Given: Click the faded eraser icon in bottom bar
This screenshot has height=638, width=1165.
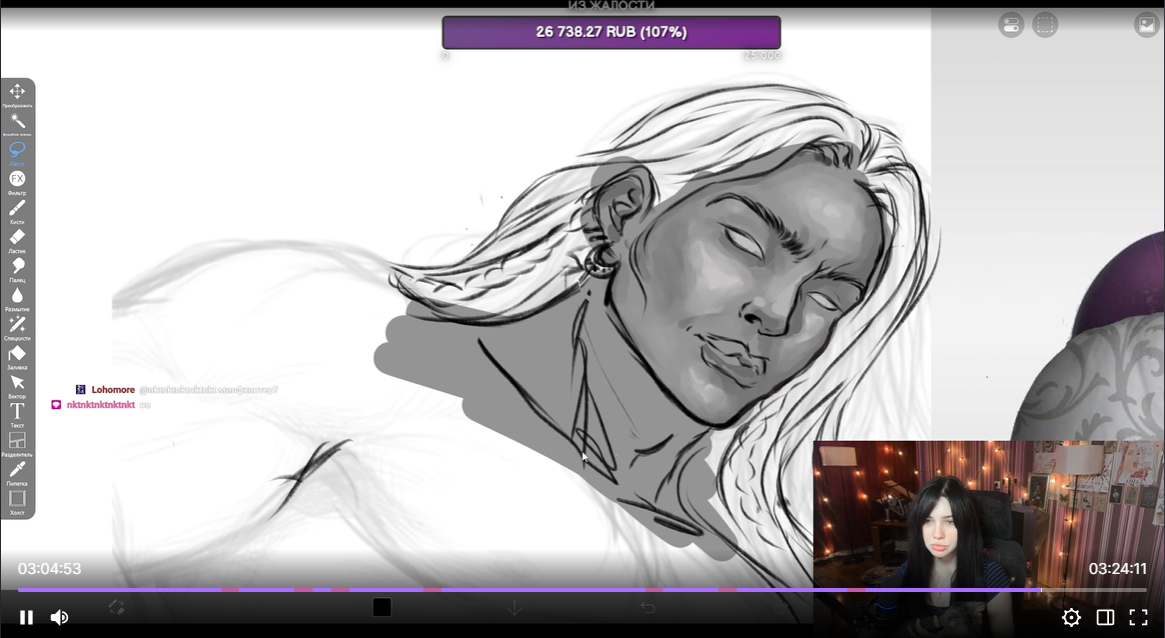Looking at the screenshot, I should (x=117, y=607).
